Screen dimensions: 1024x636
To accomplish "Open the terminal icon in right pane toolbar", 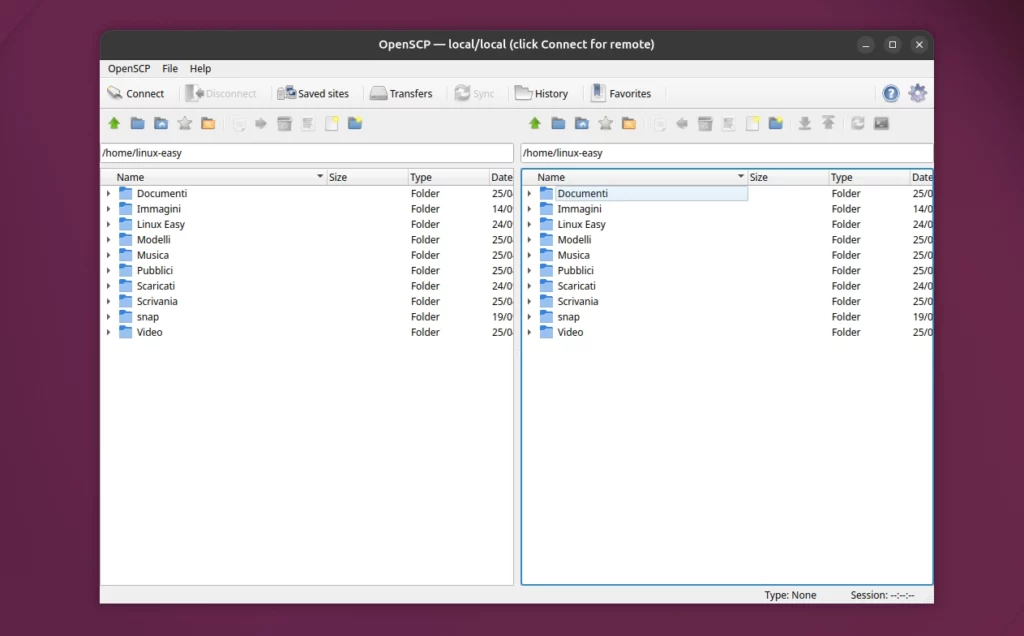I will point(881,123).
